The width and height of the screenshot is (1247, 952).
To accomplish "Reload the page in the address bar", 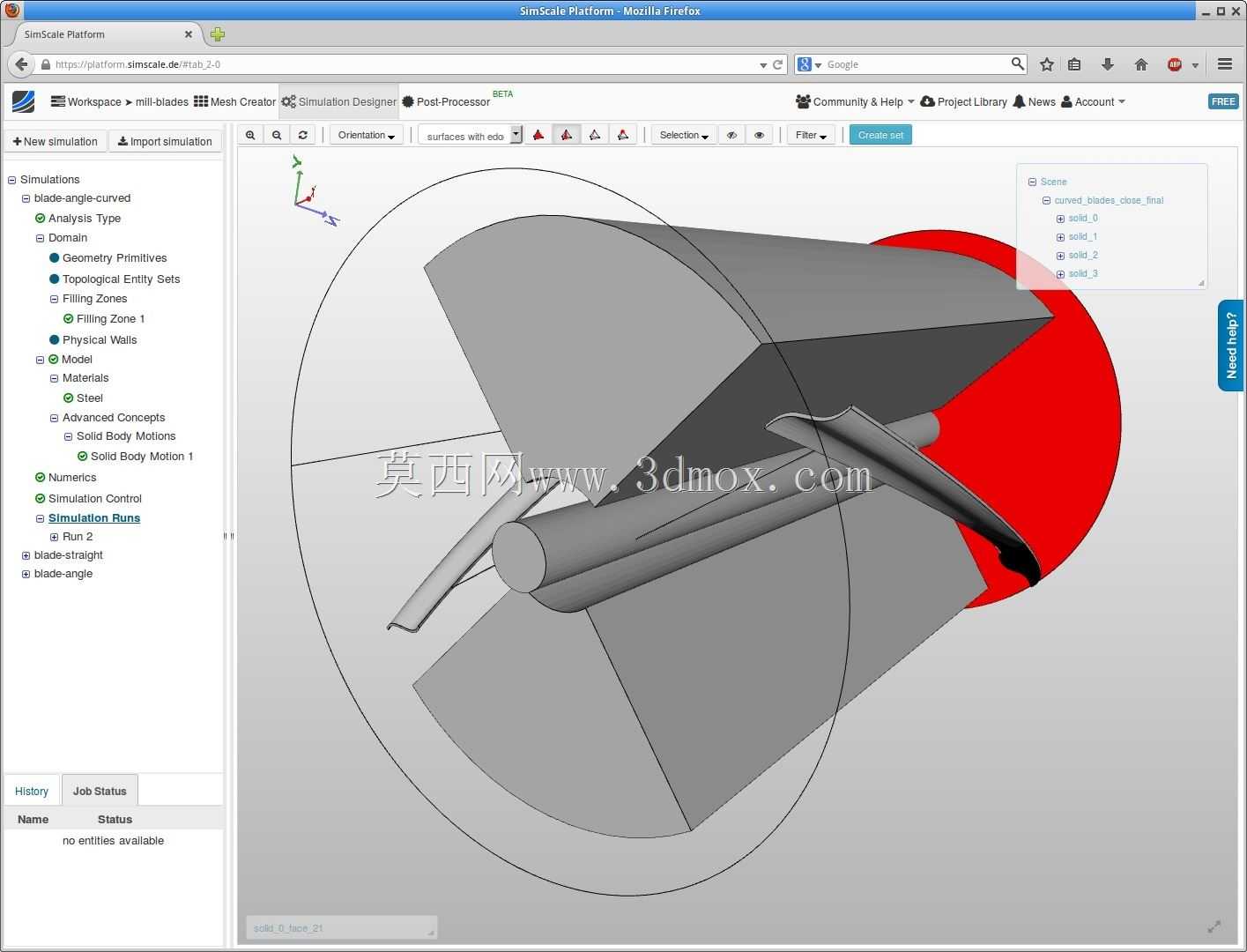I will click(778, 64).
